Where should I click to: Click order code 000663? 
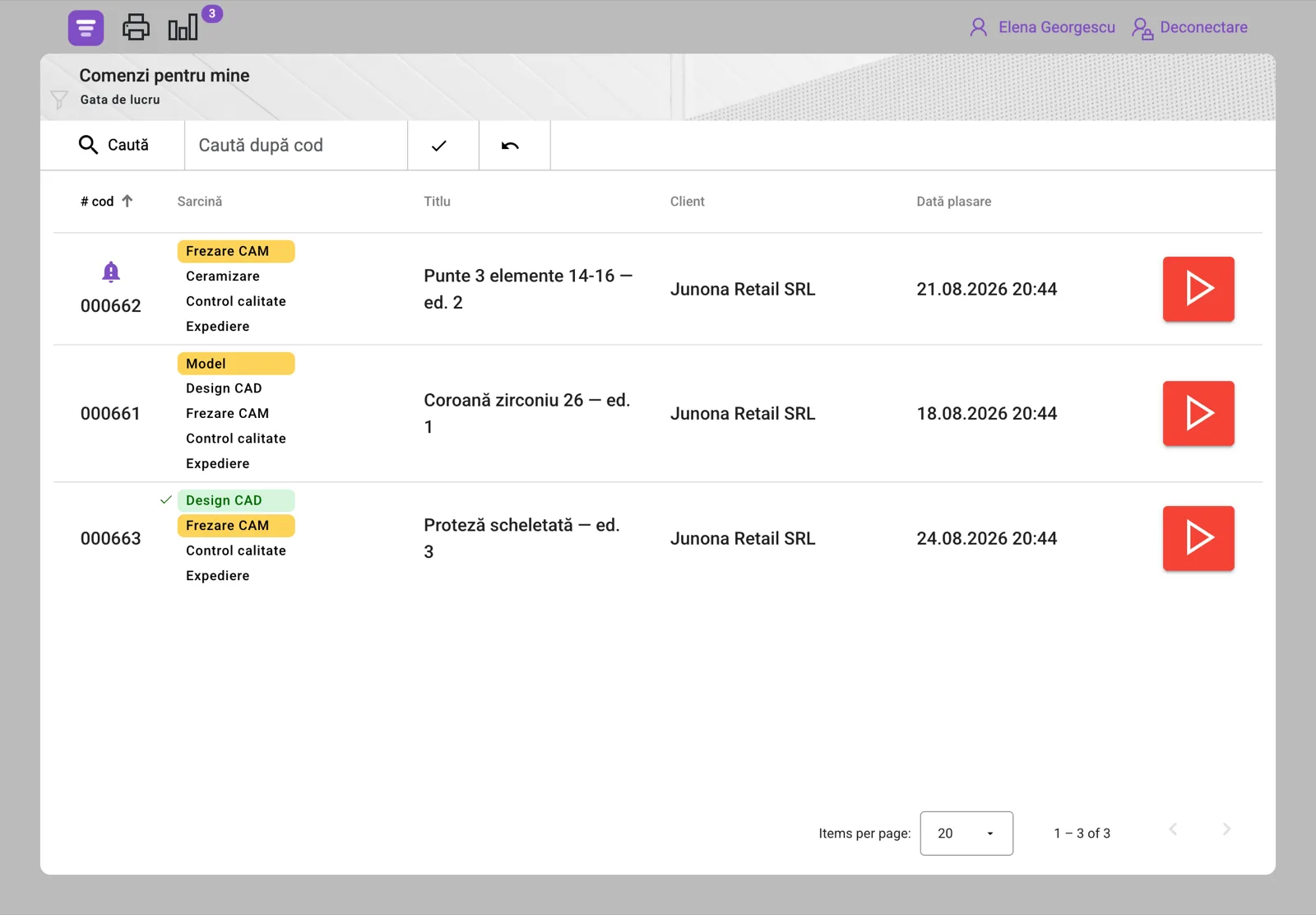[111, 538]
